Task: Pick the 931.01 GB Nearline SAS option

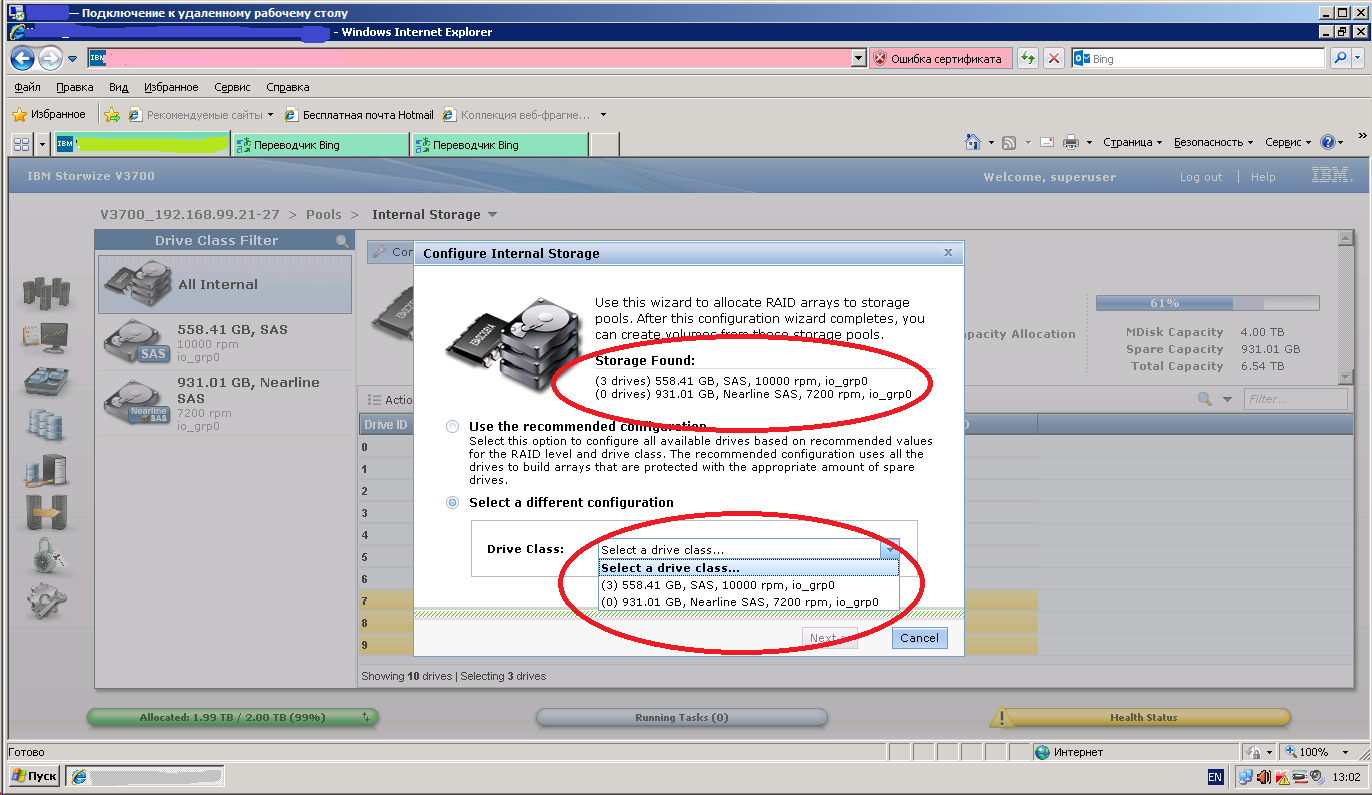Action: pos(739,602)
